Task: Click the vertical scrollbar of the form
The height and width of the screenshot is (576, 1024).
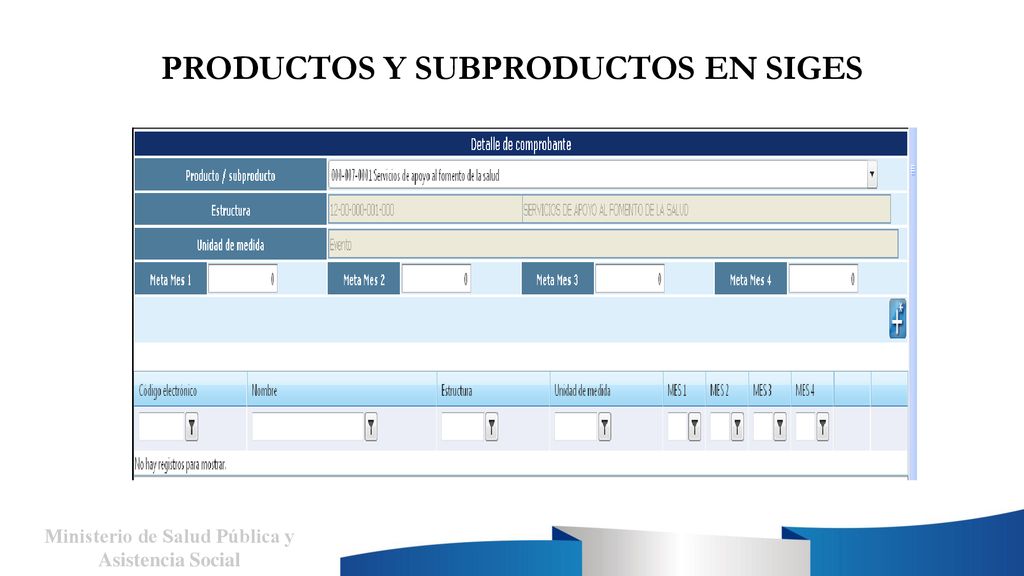Action: [913, 304]
